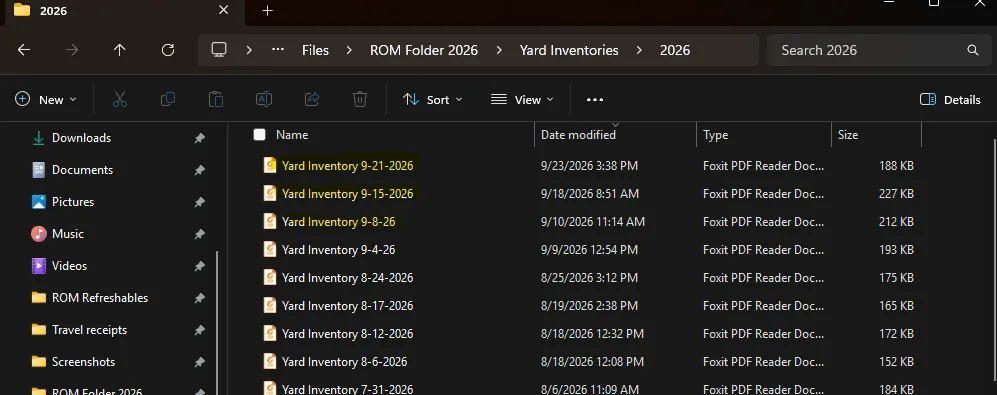The width and height of the screenshot is (997, 395).
Task: Sort by the Size column header
Action: pyautogui.click(x=848, y=135)
